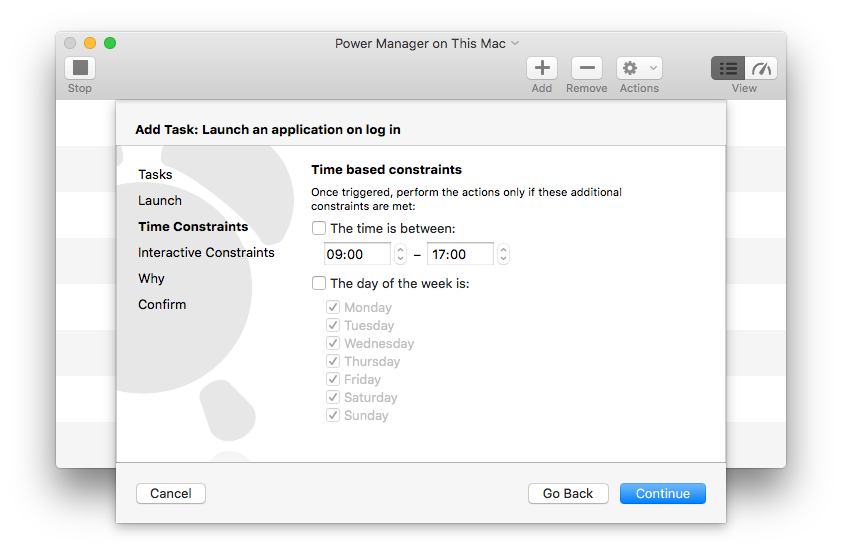This screenshot has width=842, height=548.
Task: Click the Go Back button
Action: point(568,493)
